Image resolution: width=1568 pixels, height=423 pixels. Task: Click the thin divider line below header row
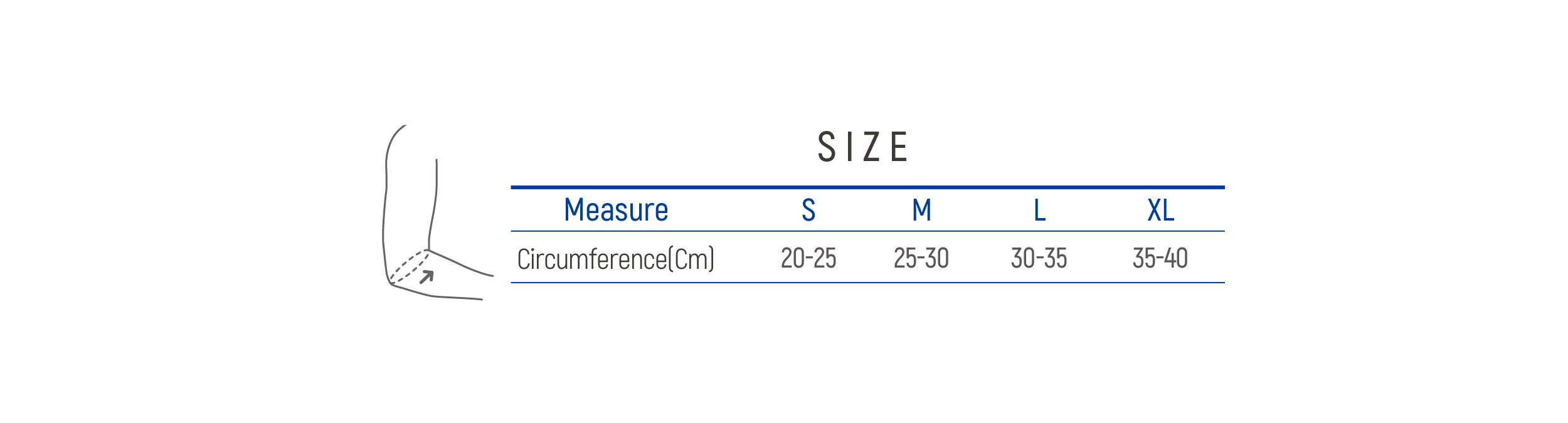click(x=867, y=231)
